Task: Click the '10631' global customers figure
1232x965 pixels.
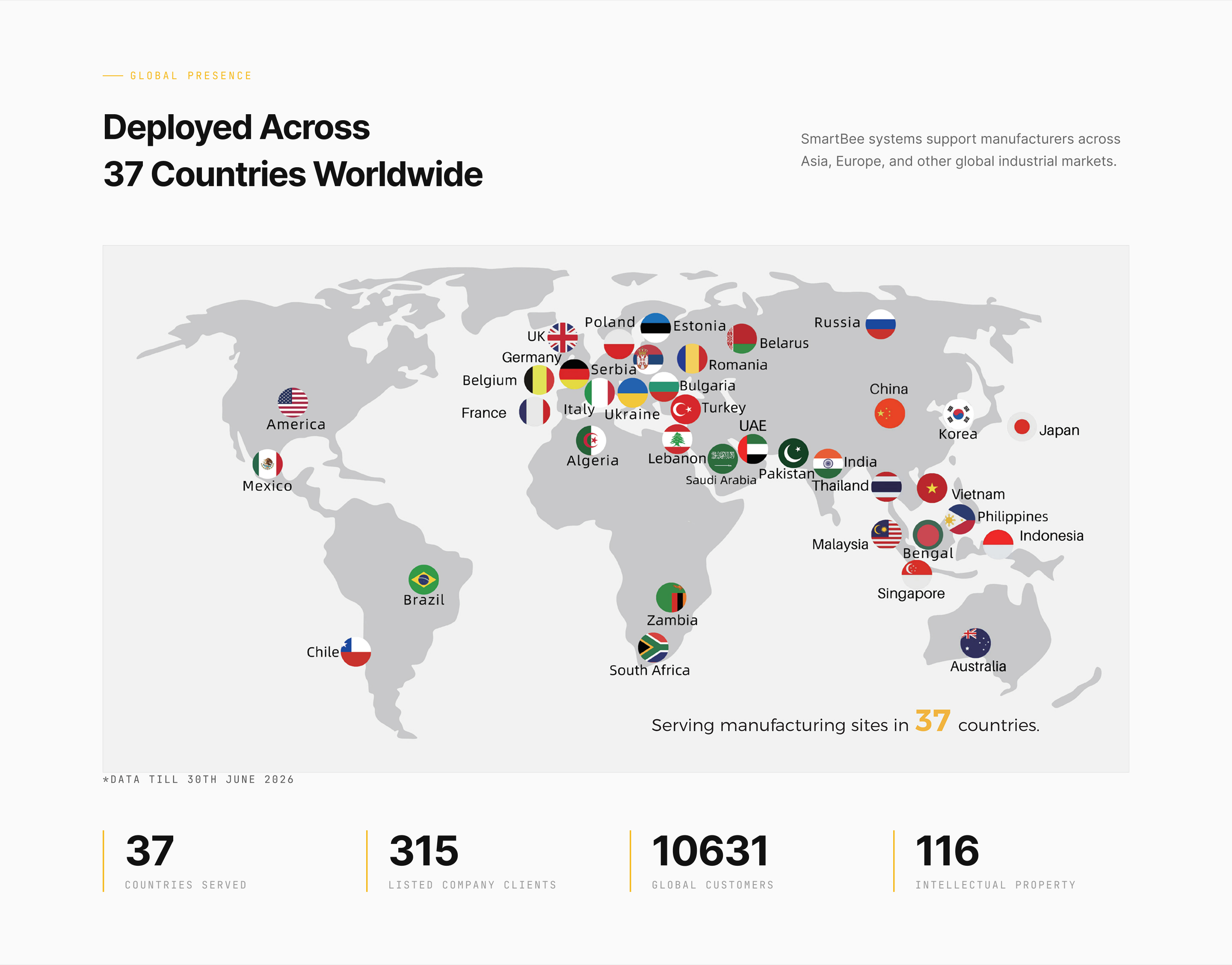Action: tap(710, 850)
